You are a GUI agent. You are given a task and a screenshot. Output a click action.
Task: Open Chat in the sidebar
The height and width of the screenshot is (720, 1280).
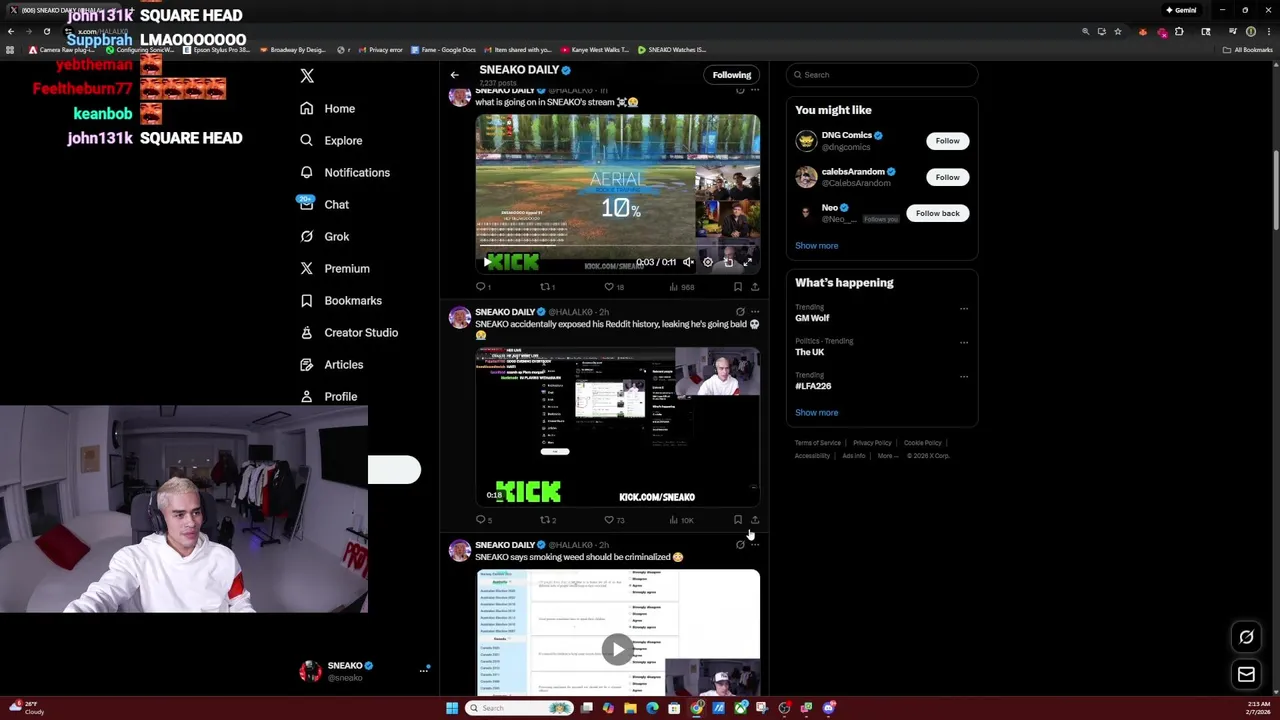(x=325, y=204)
